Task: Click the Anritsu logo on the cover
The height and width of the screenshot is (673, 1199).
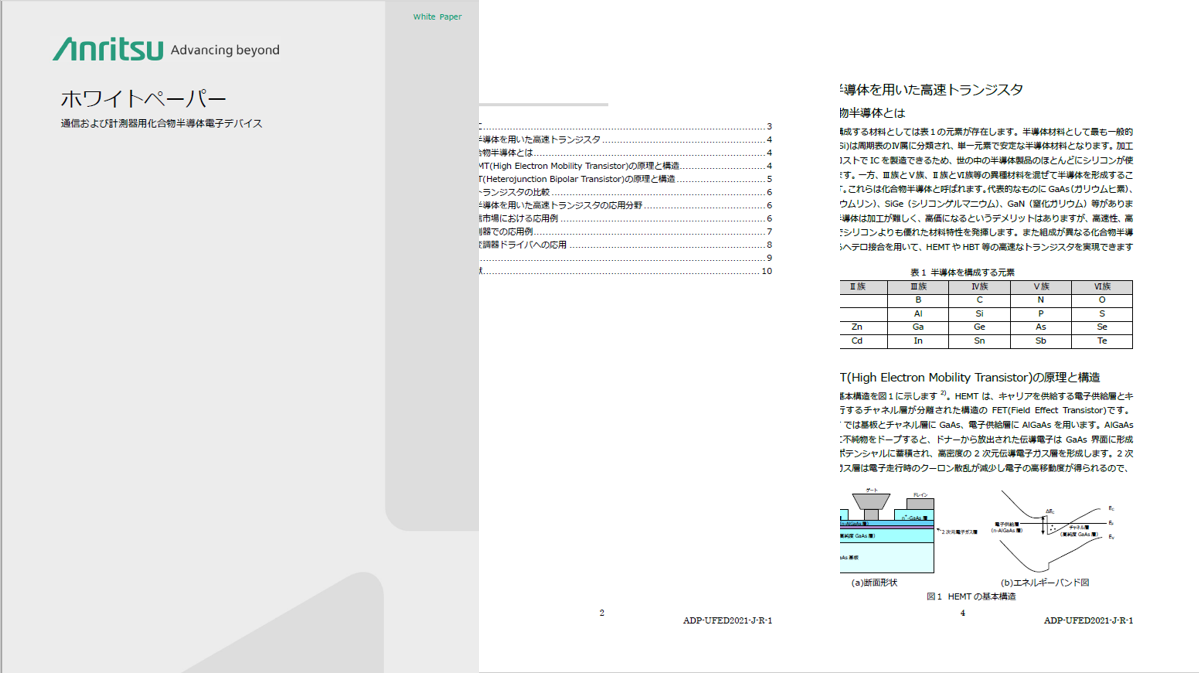Action: [x=108, y=49]
